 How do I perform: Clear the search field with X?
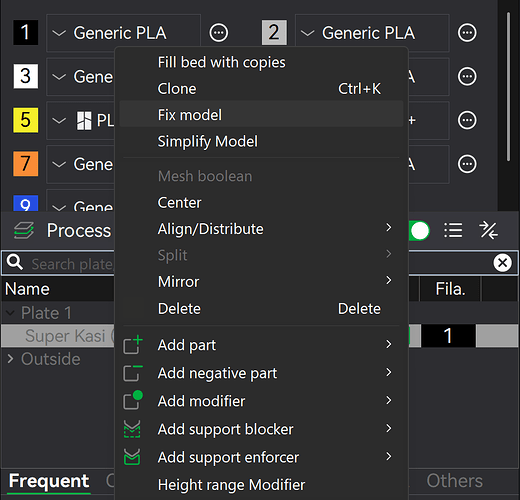click(502, 263)
